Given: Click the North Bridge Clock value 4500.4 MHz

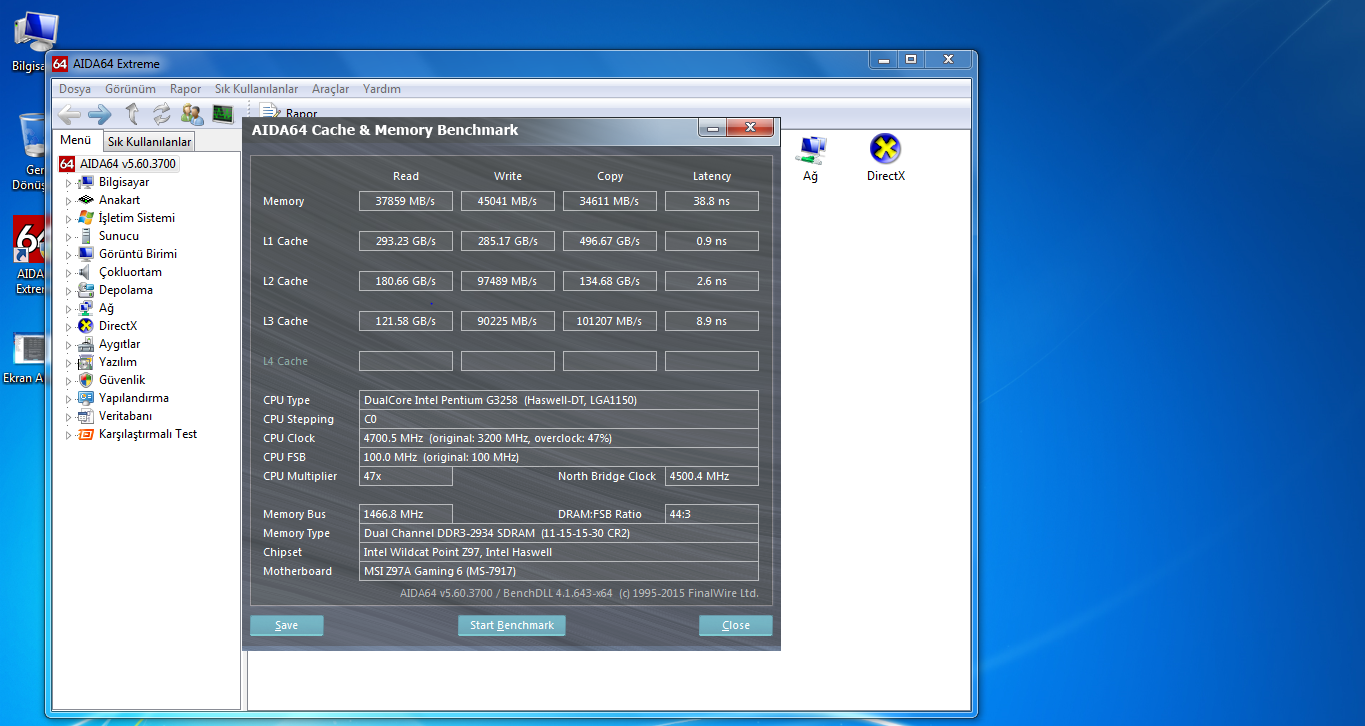Looking at the screenshot, I should coord(712,476).
